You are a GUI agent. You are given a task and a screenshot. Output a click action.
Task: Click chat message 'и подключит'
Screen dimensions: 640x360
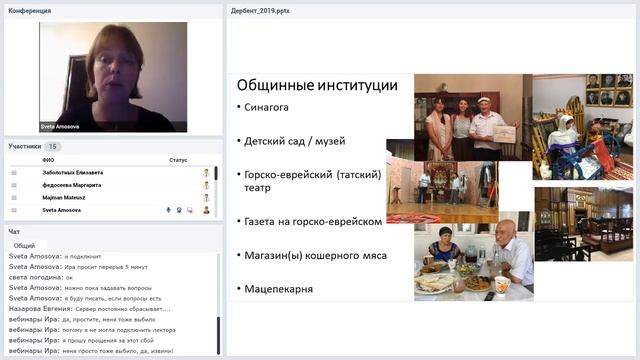click(x=83, y=256)
